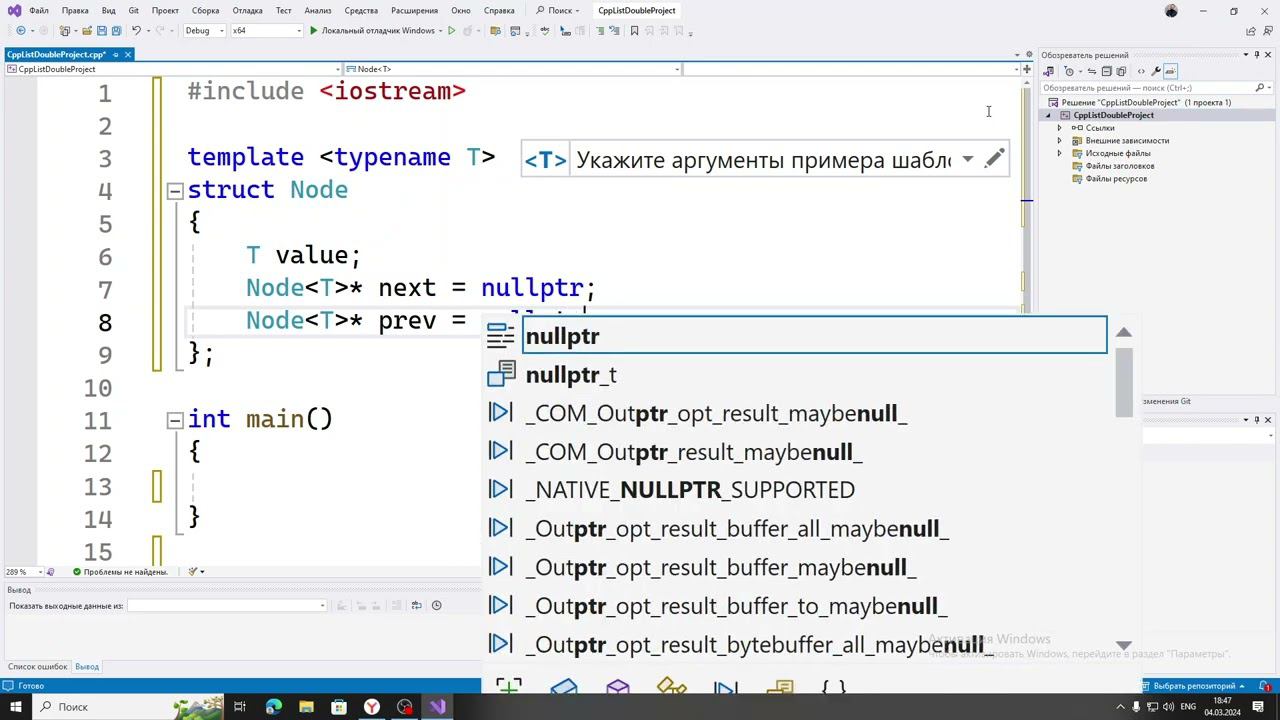Collapse the CppListDoubleProject project node
Image resolution: width=1280 pixels, height=720 pixels.
coord(1048,115)
